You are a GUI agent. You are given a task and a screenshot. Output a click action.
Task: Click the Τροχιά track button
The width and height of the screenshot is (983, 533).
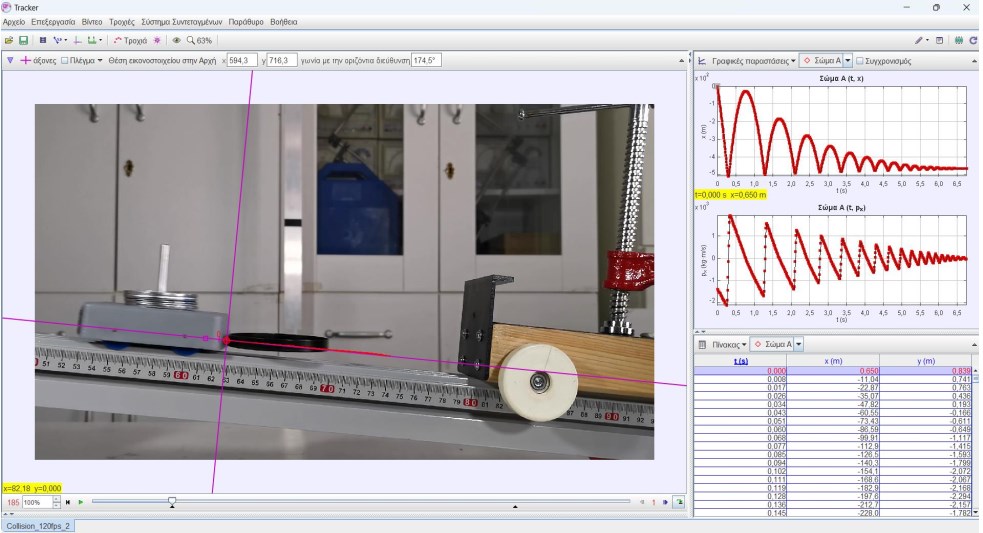click(130, 41)
